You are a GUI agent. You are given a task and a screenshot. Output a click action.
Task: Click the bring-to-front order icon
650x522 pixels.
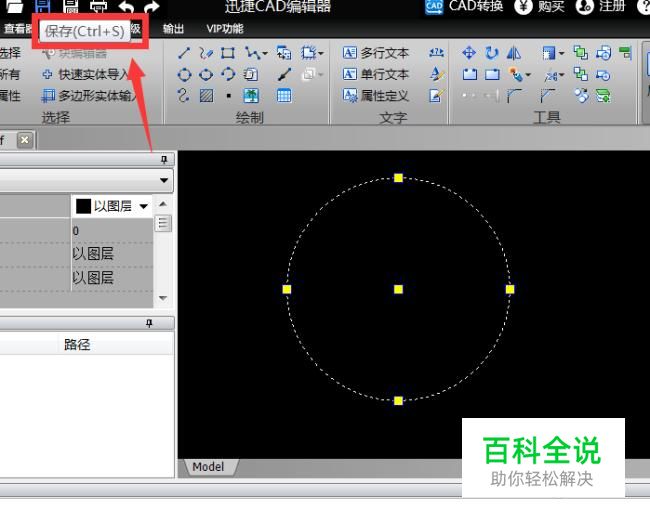[x=580, y=53]
